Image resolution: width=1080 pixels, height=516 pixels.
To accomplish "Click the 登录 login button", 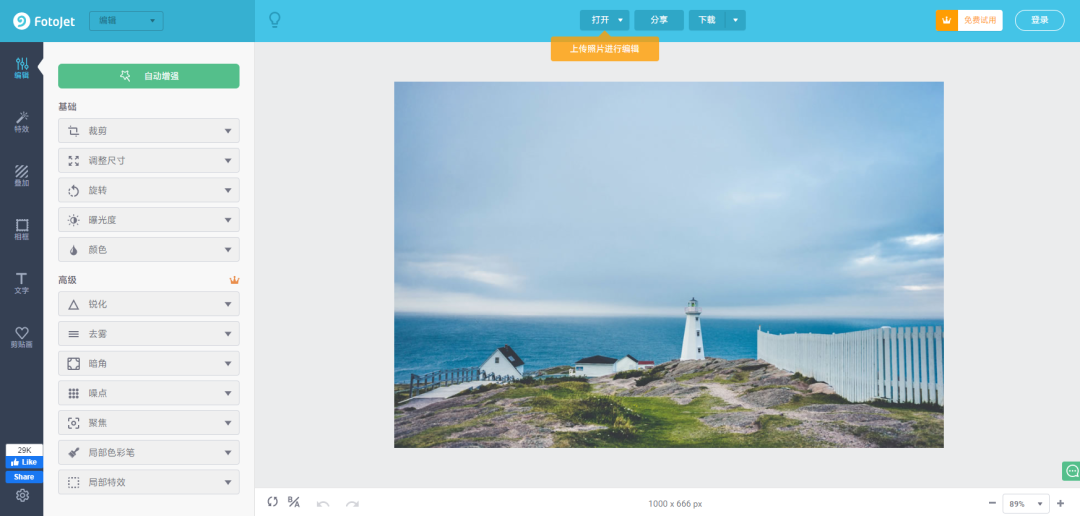I will (1039, 20).
